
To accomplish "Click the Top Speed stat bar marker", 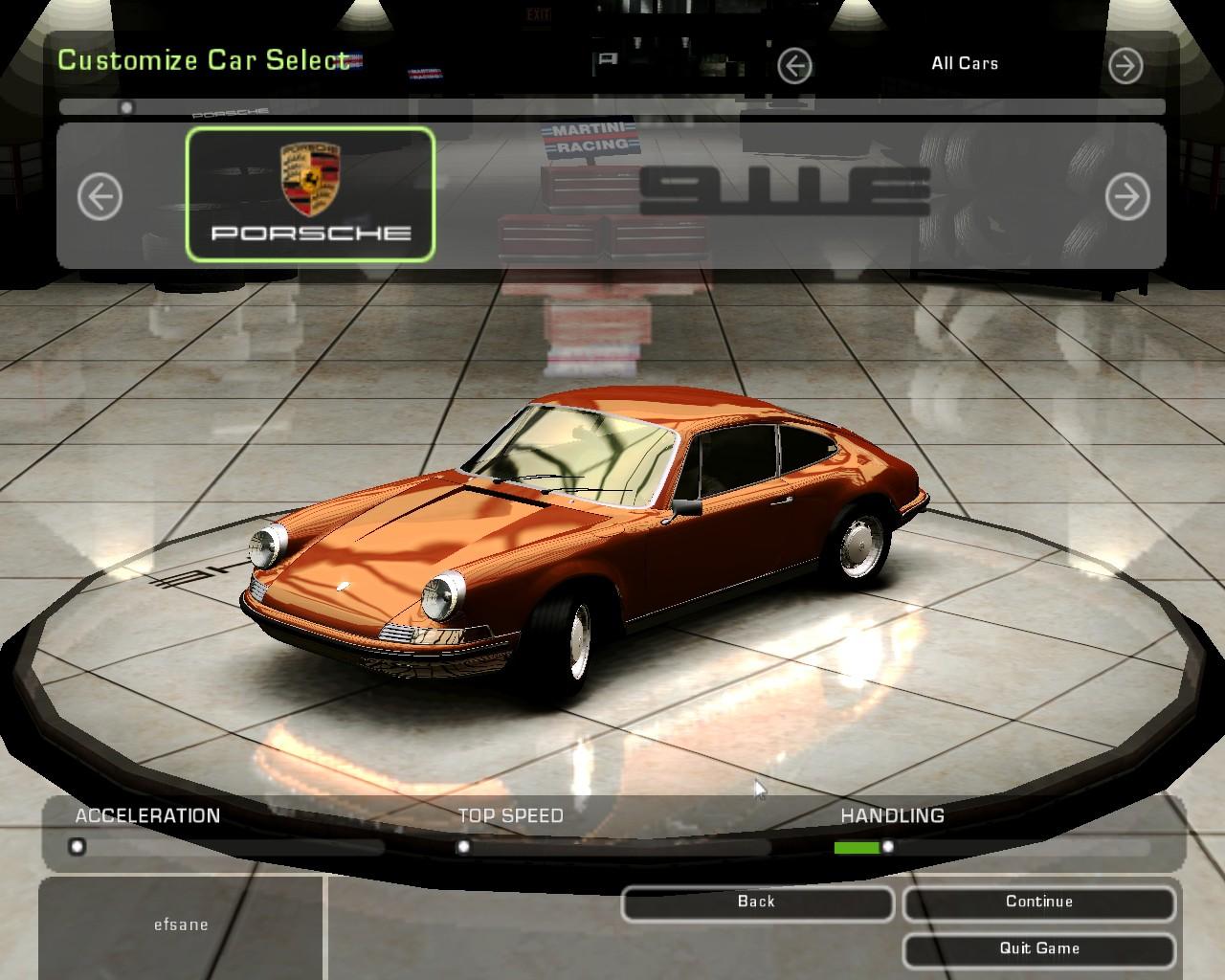I will [463, 847].
